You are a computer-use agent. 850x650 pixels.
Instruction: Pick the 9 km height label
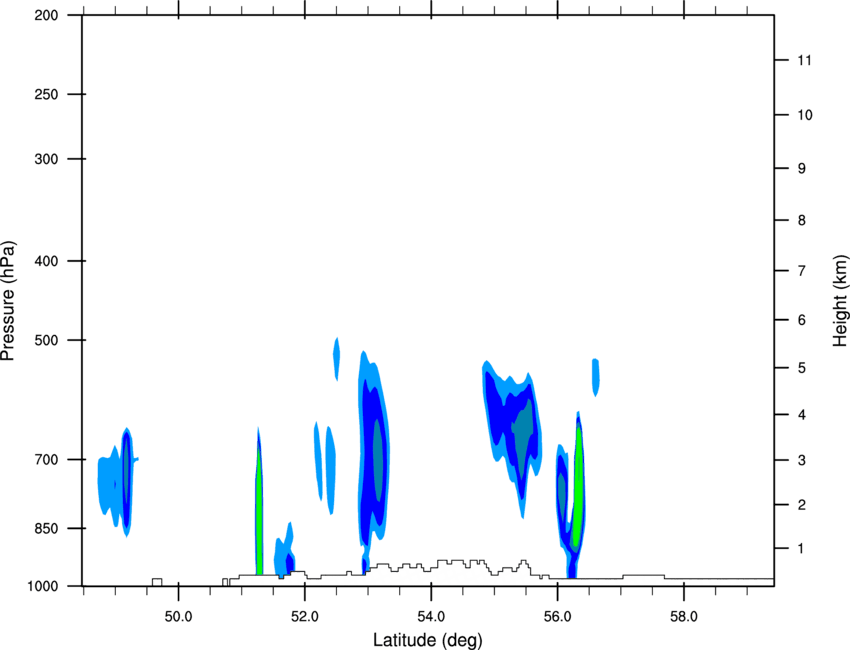pos(802,169)
